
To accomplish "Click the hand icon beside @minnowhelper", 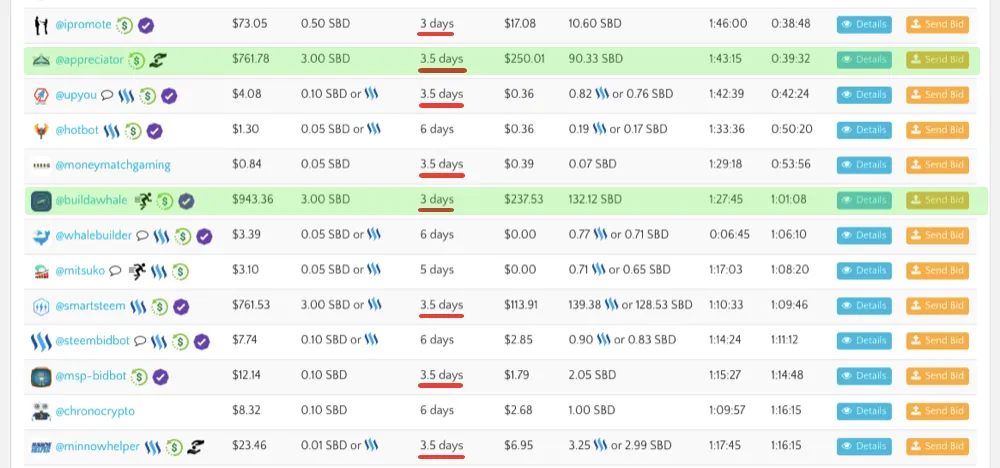I will (x=195, y=447).
